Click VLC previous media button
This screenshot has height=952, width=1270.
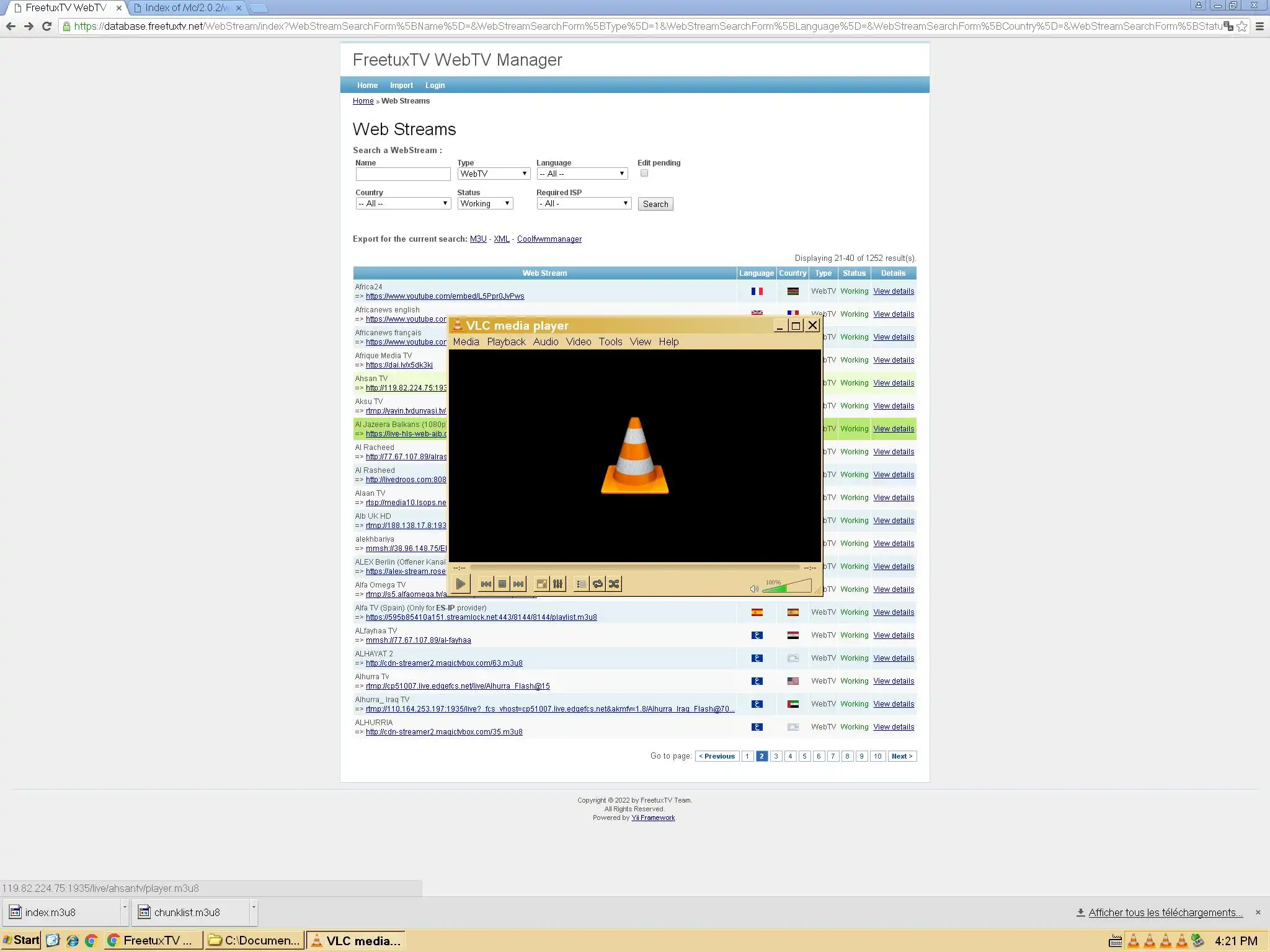[x=486, y=584]
